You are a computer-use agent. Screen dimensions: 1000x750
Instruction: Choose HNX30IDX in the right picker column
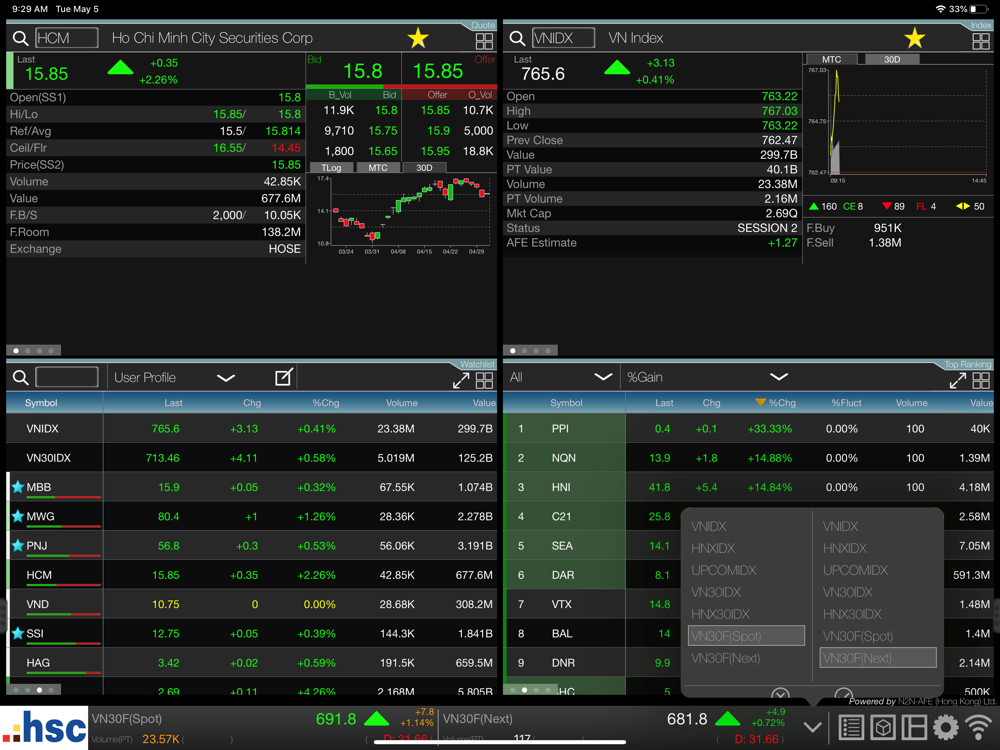pyautogui.click(x=851, y=614)
